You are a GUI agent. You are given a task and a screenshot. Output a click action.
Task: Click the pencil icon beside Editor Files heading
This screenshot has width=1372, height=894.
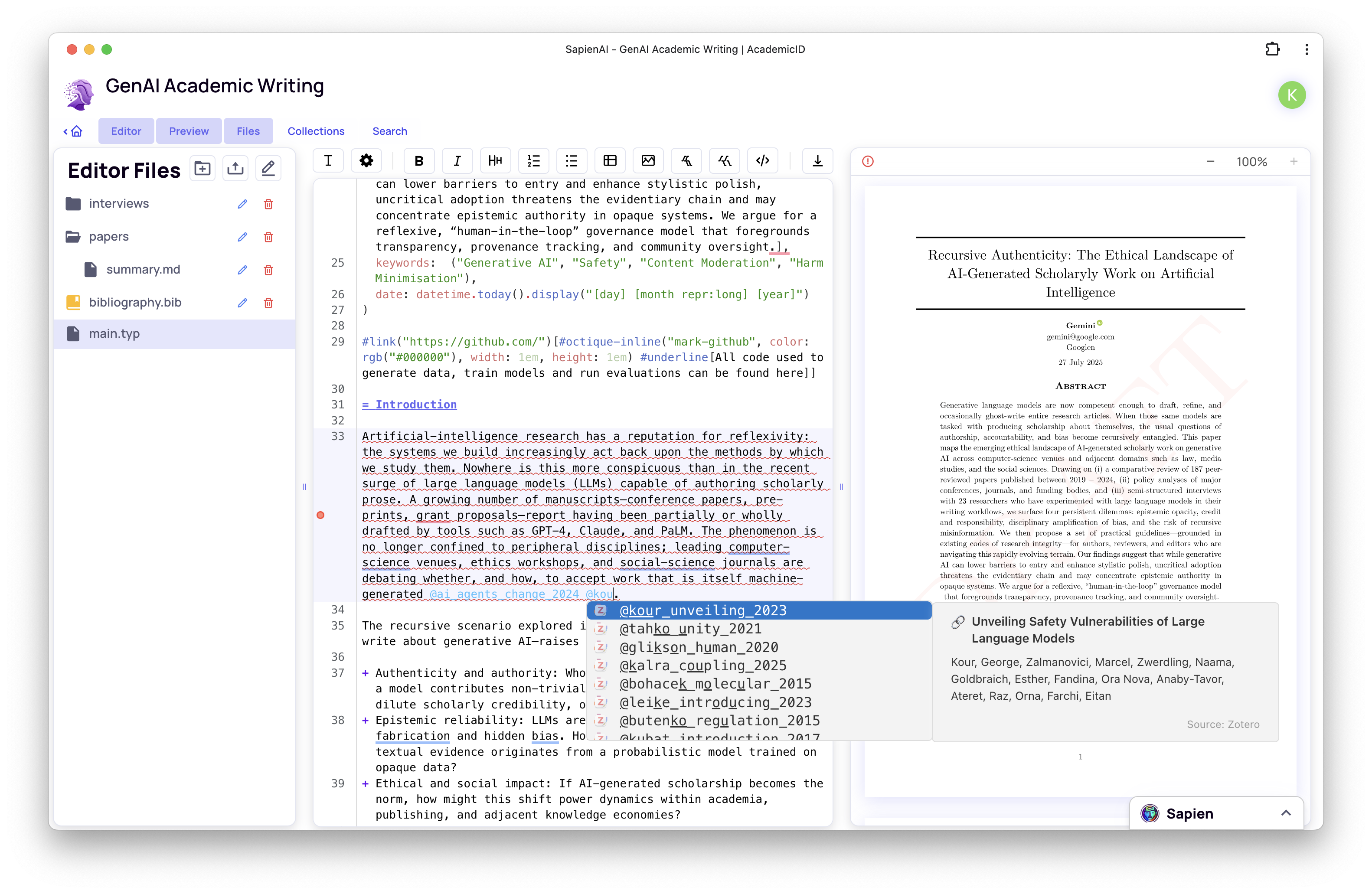click(268, 169)
